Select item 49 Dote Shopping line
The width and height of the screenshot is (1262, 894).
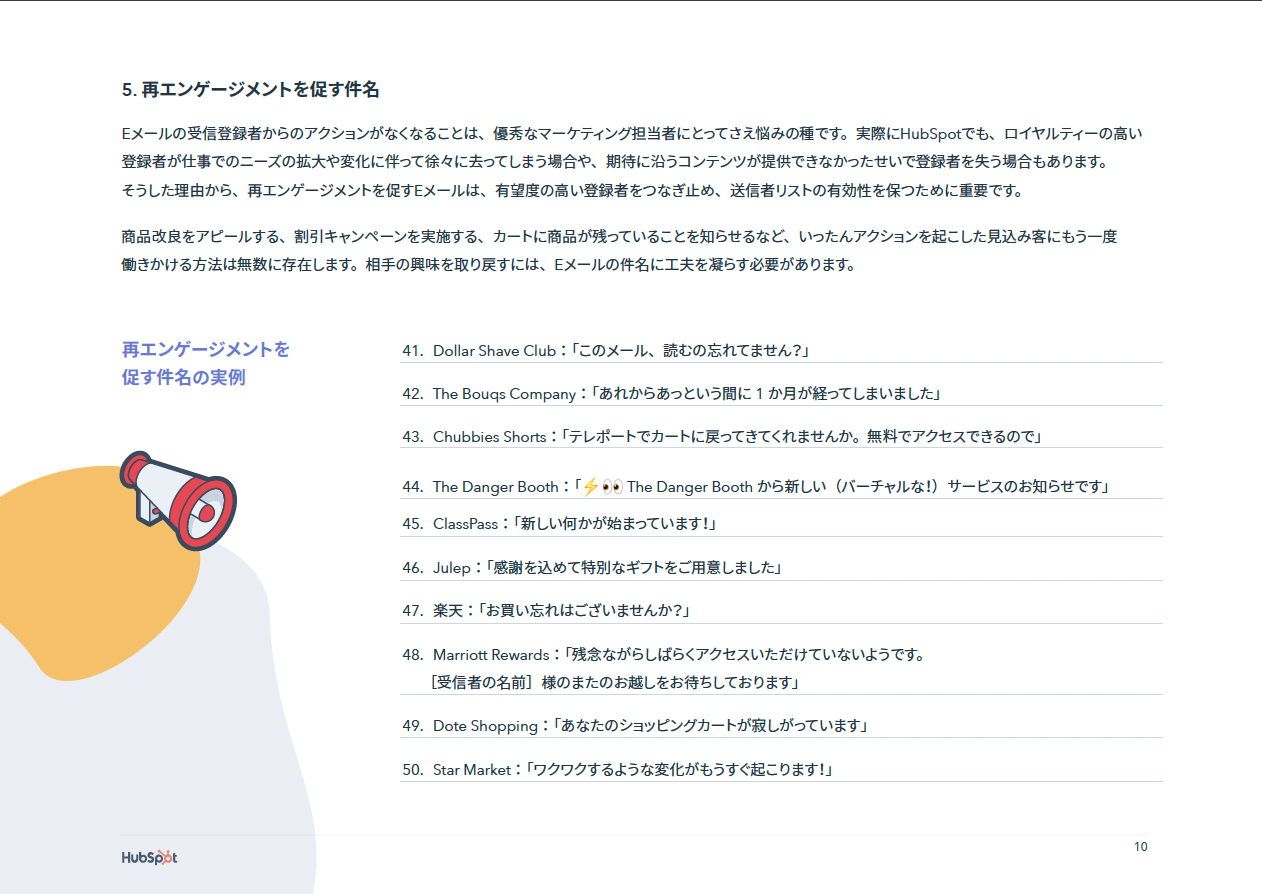coord(634,726)
